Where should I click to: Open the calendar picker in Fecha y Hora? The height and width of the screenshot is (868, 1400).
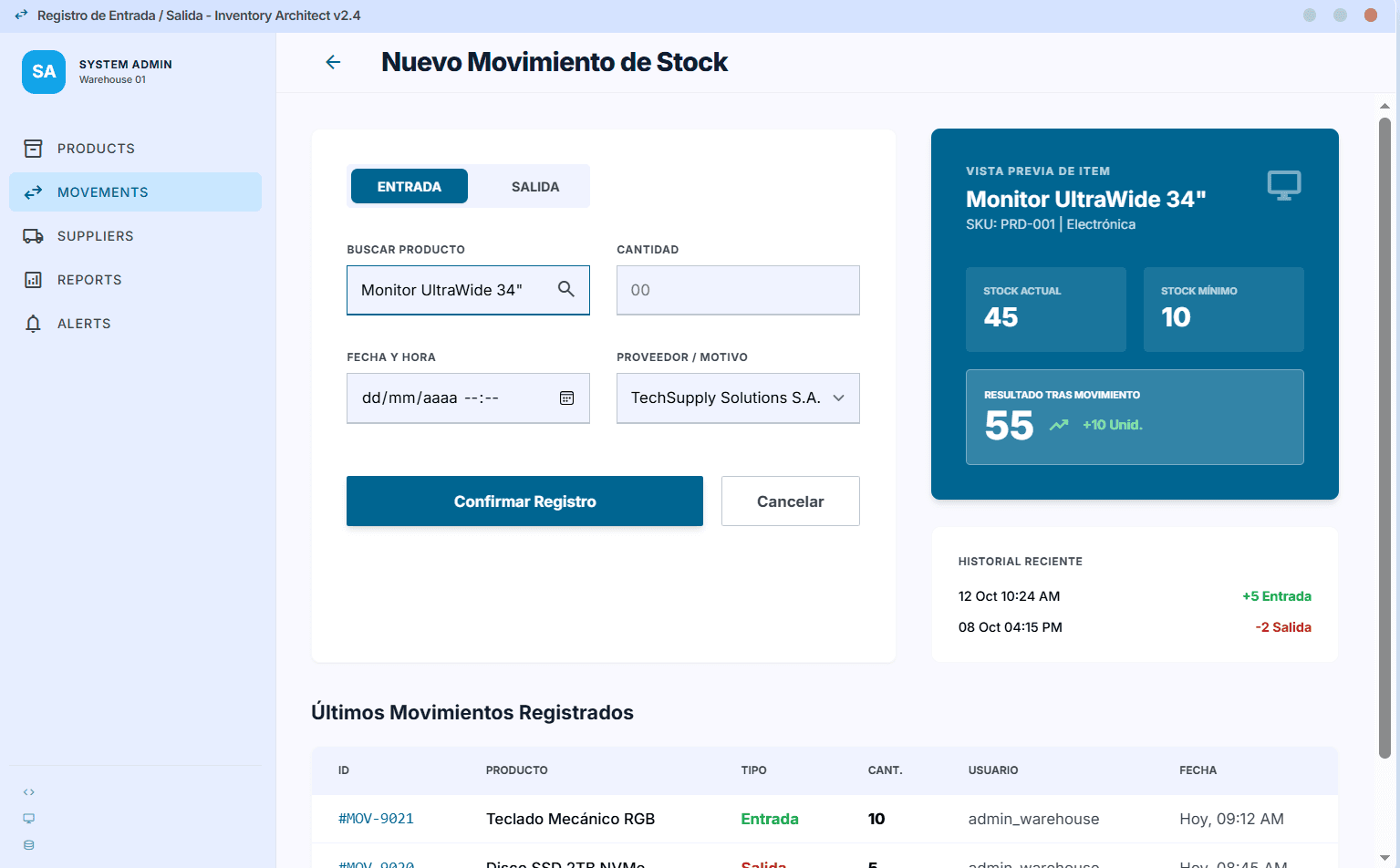click(566, 398)
